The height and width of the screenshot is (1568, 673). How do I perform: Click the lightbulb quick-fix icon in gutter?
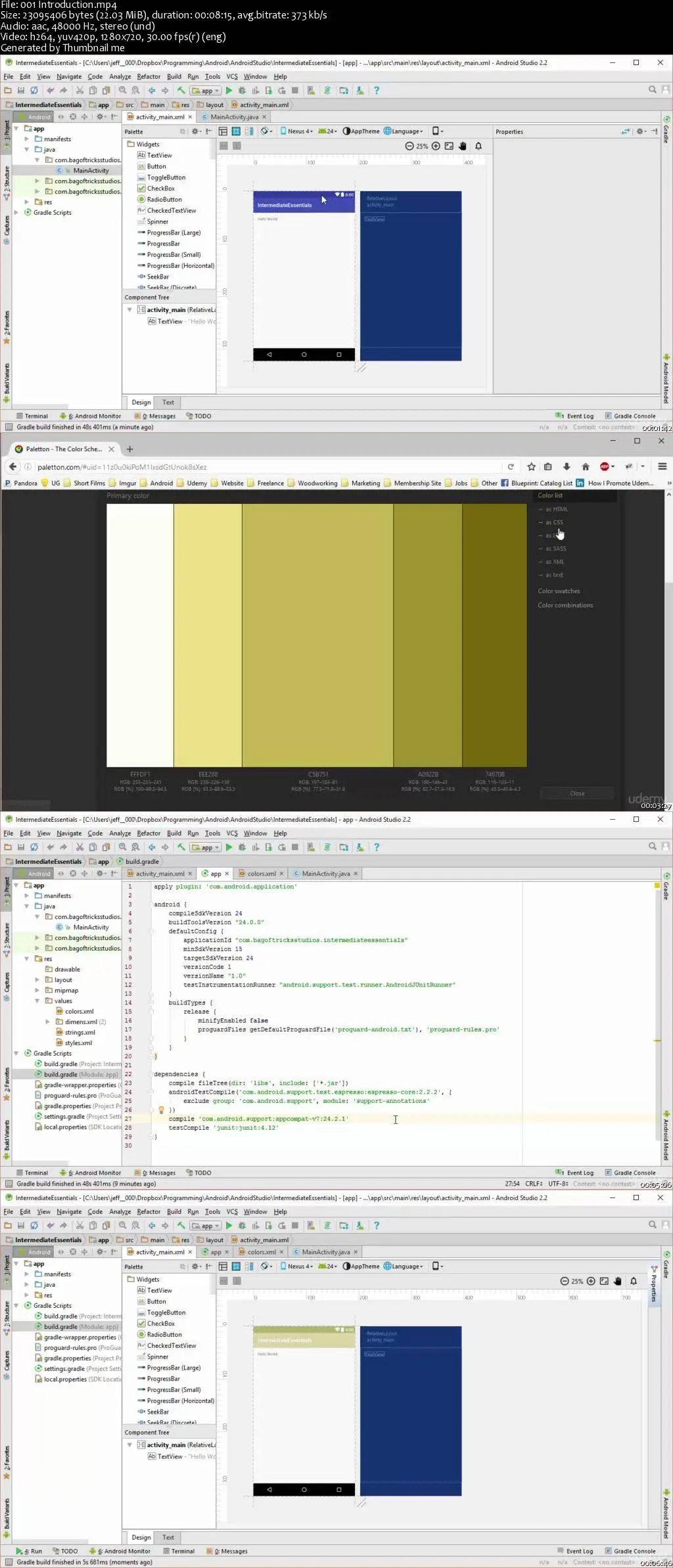[161, 1109]
